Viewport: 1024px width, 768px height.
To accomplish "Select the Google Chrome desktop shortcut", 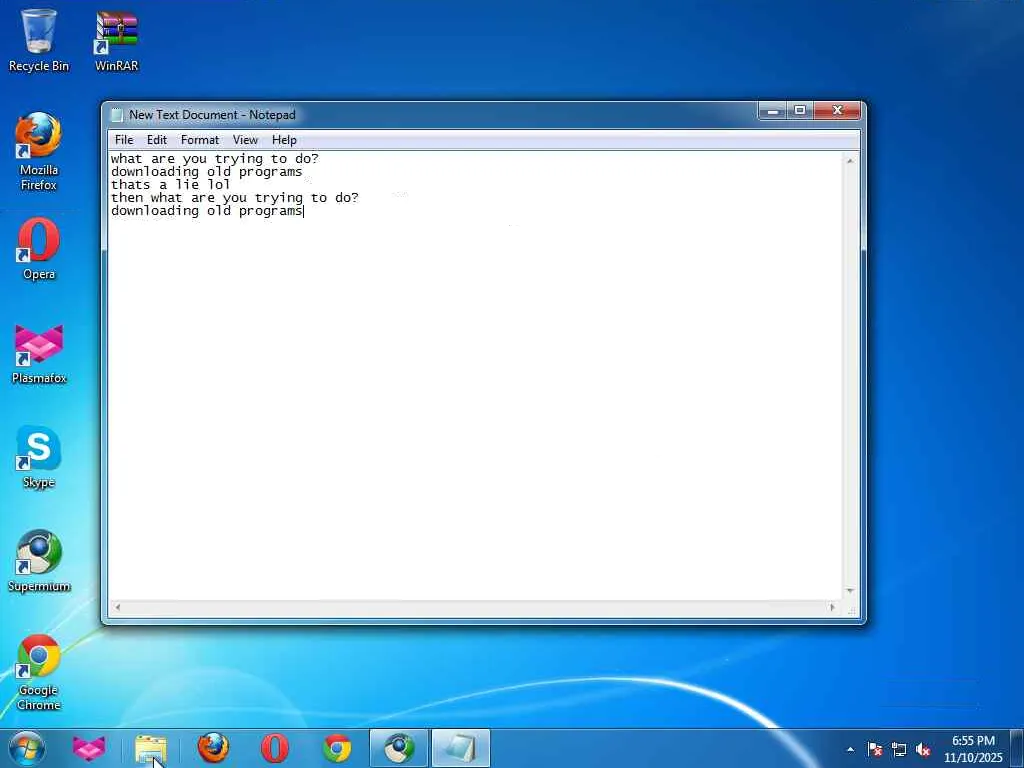I will (39, 673).
